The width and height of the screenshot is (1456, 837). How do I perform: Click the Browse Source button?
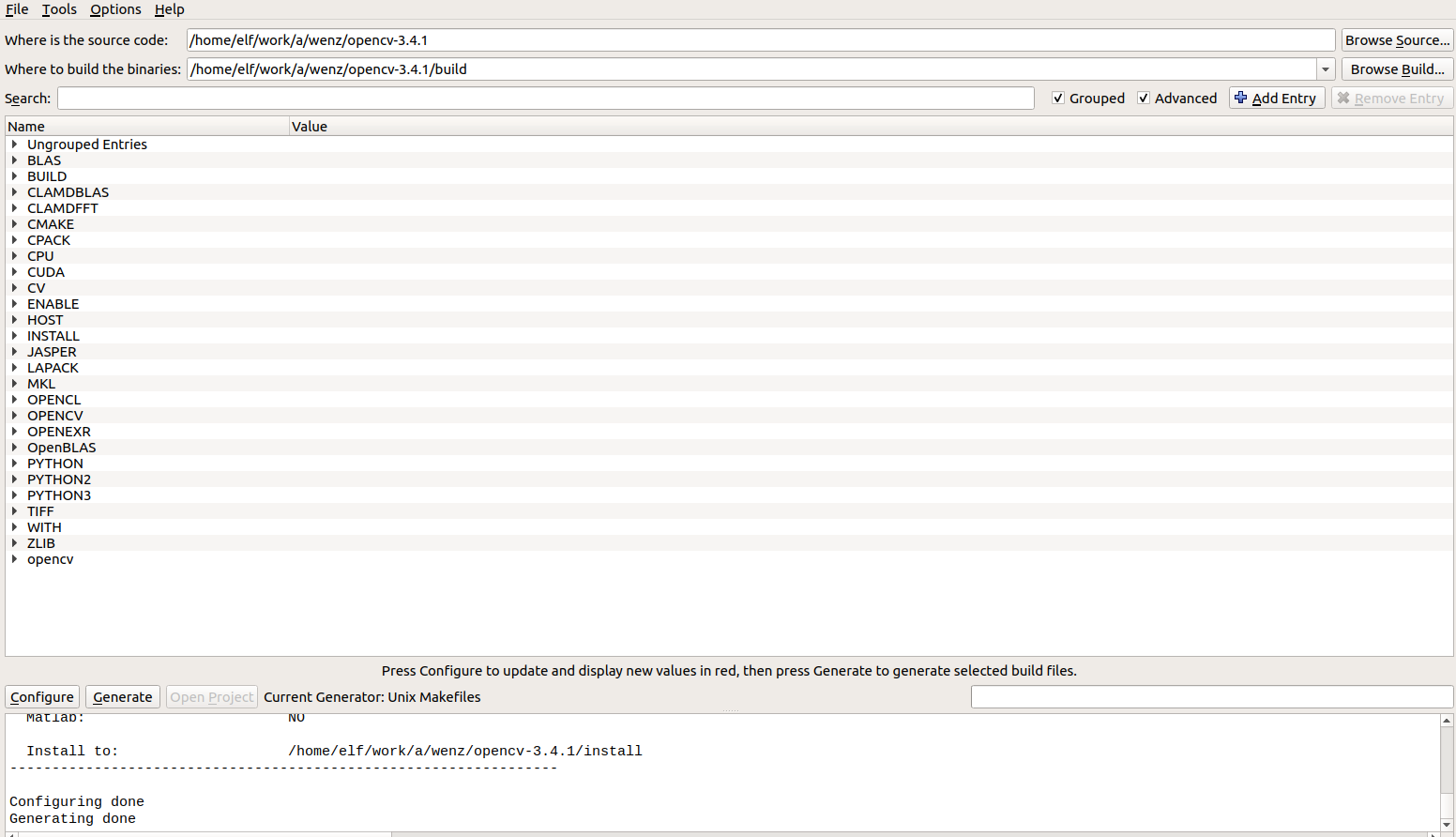tap(1397, 40)
